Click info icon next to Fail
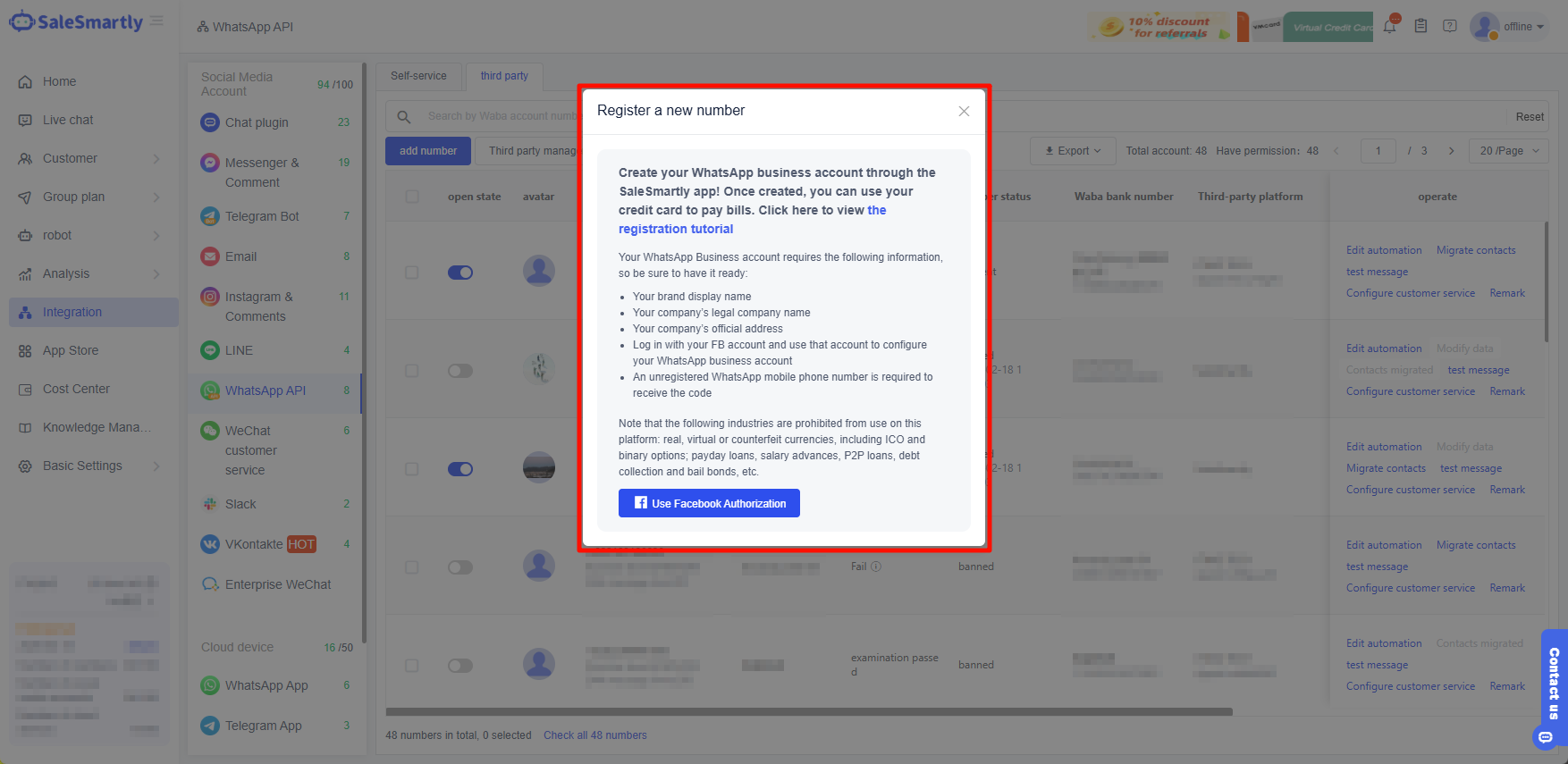 tap(876, 567)
